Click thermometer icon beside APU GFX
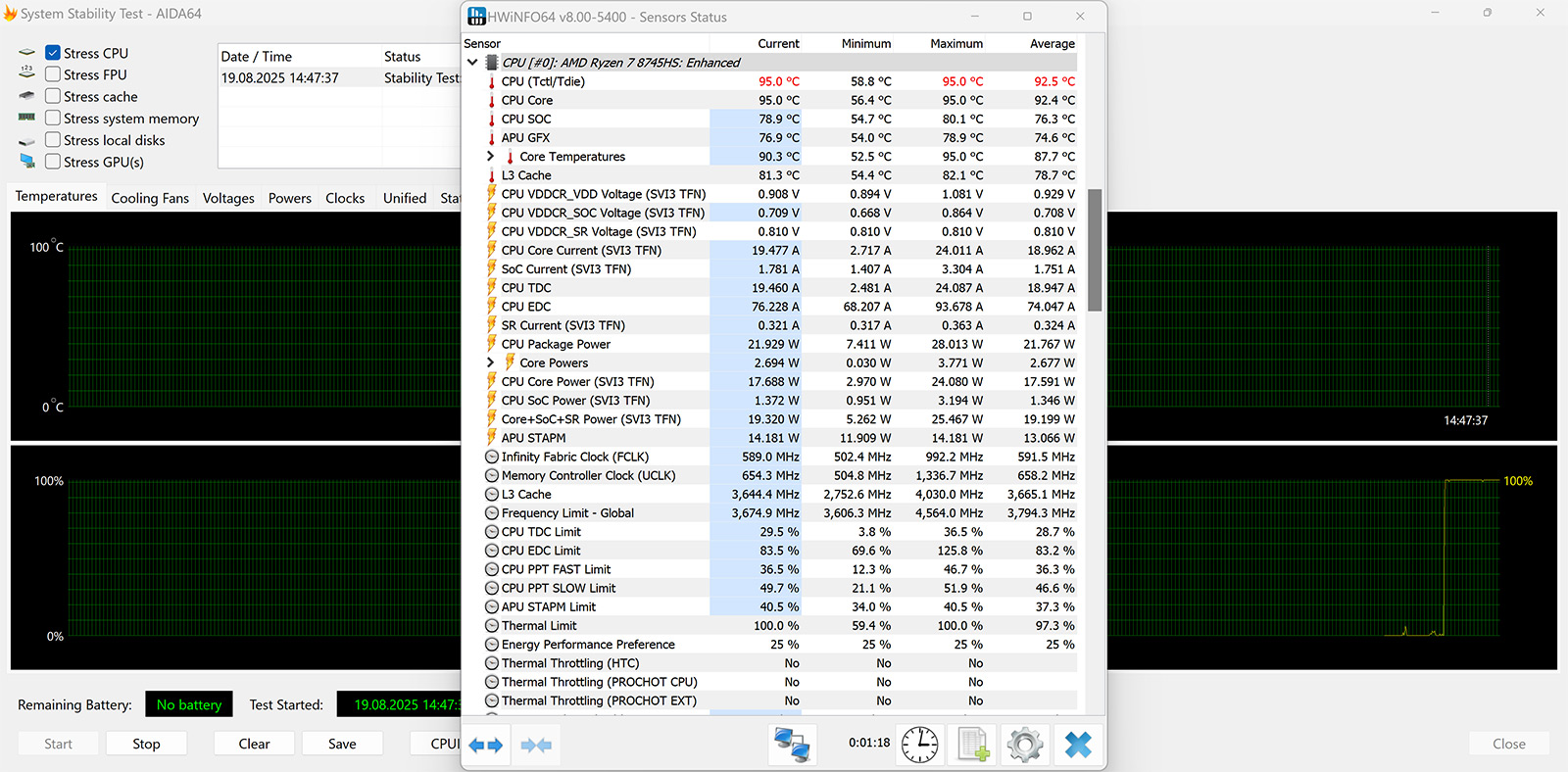This screenshot has width=1568, height=772. point(492,138)
